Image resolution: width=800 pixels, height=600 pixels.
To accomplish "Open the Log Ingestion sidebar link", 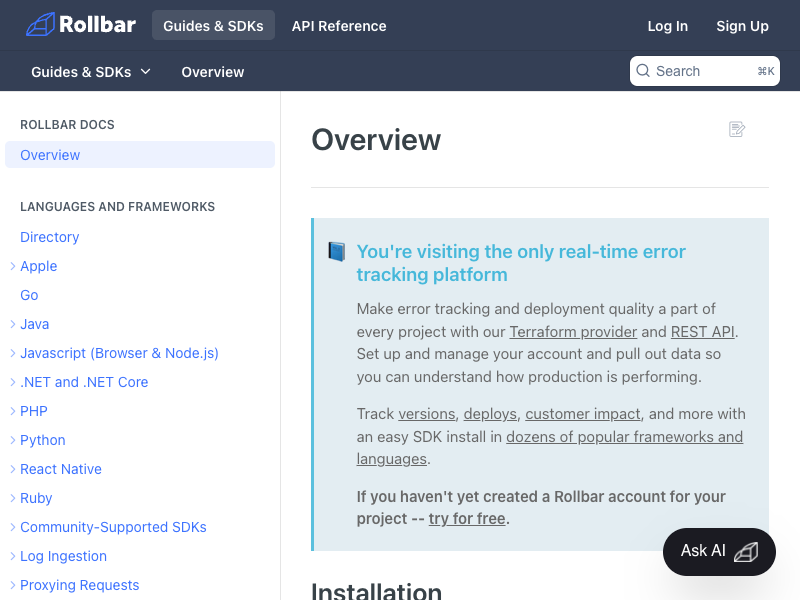I will click(63, 556).
